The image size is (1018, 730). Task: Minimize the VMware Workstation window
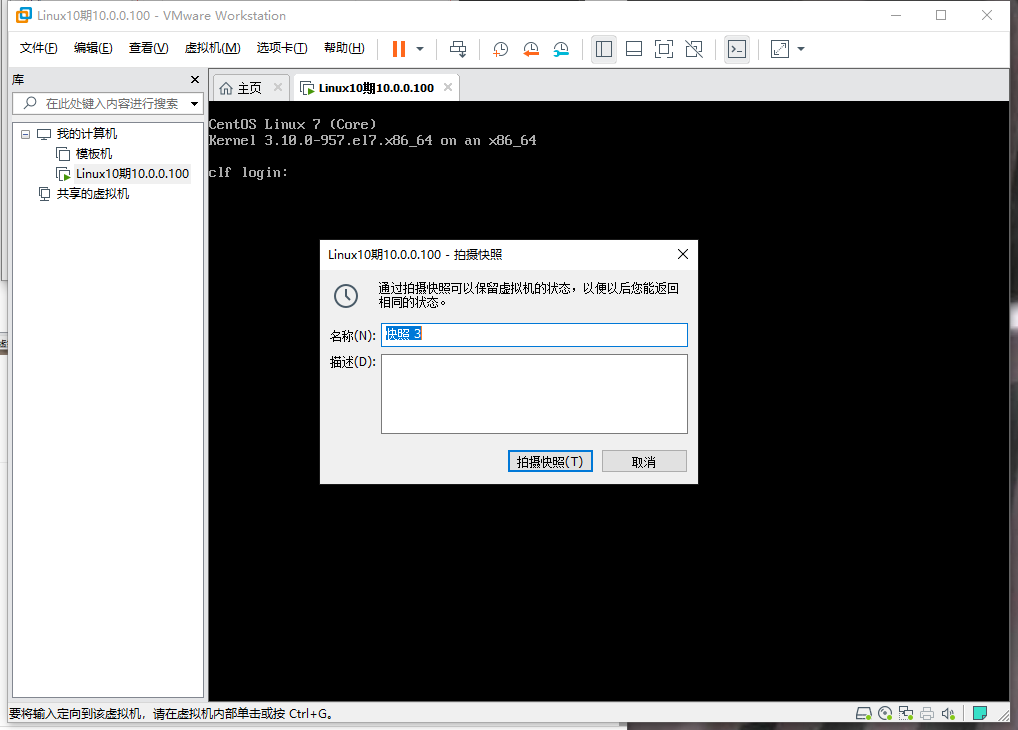[896, 15]
